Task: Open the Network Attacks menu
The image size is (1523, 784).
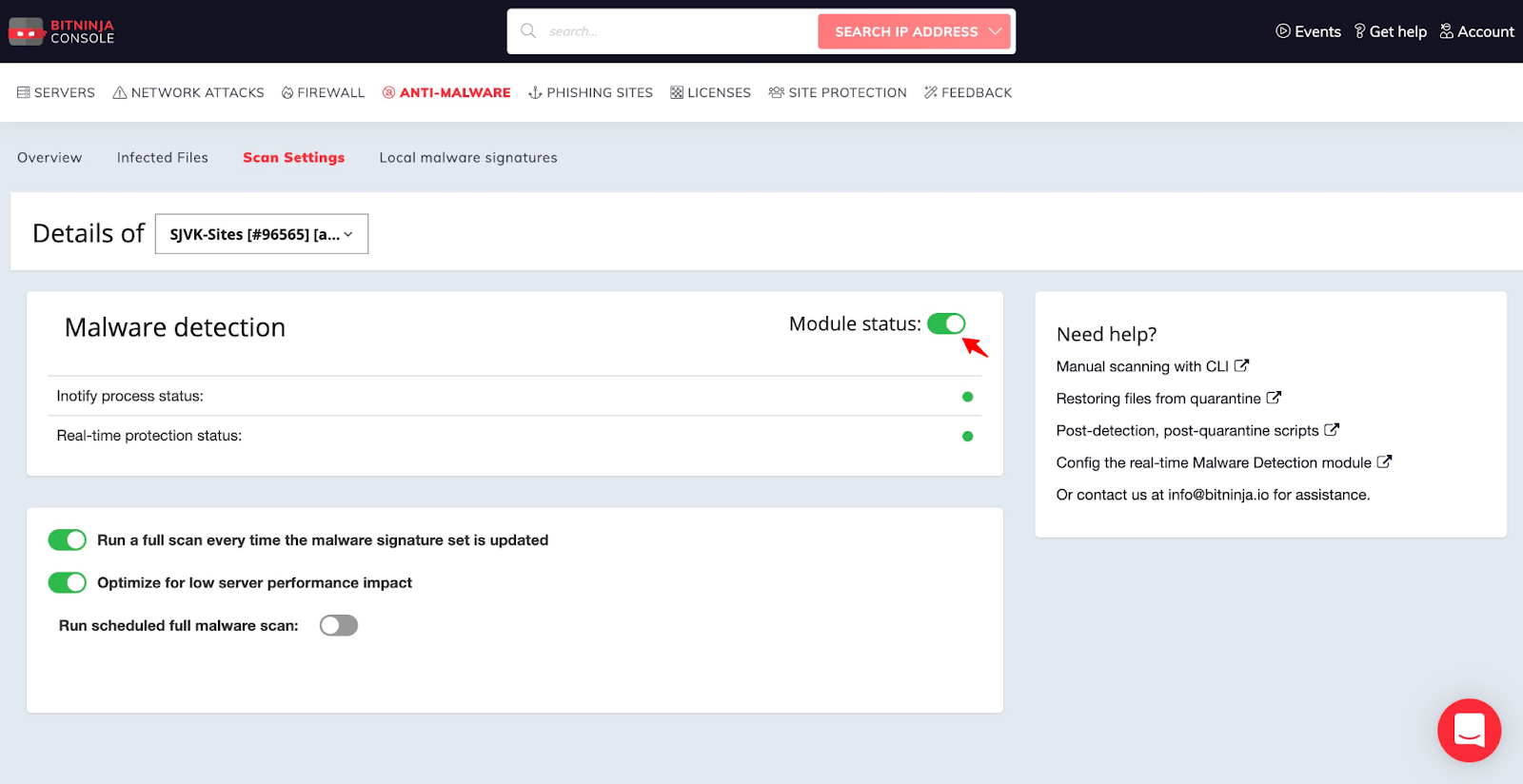Action: 188,92
